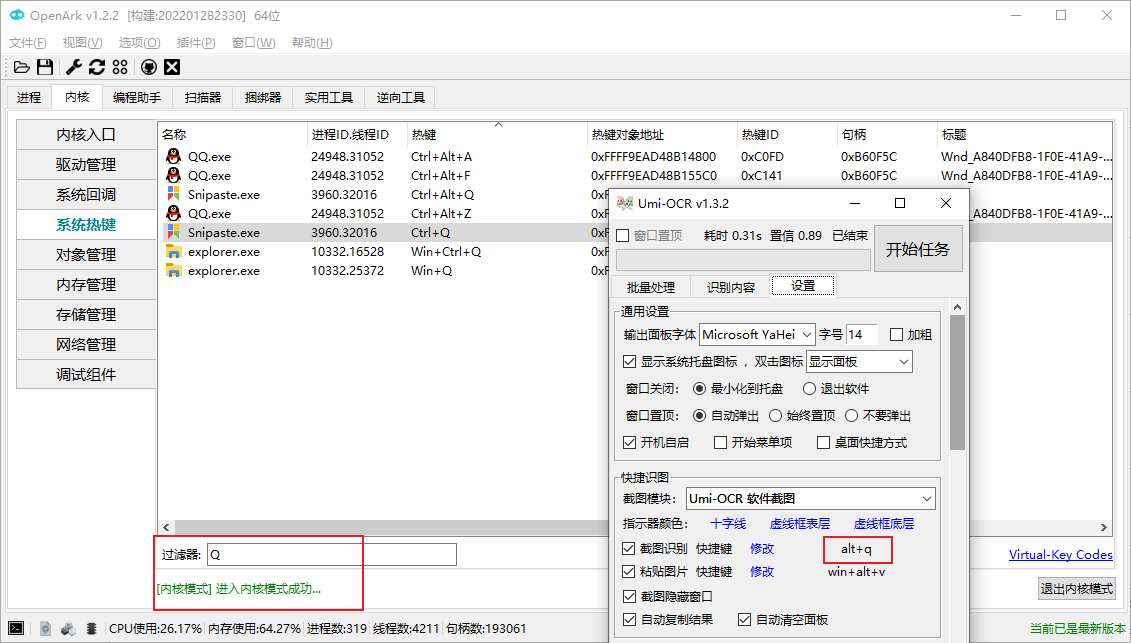Toggle the 粘贴图片 shortcut checkbox
1131x643 pixels.
coord(628,572)
